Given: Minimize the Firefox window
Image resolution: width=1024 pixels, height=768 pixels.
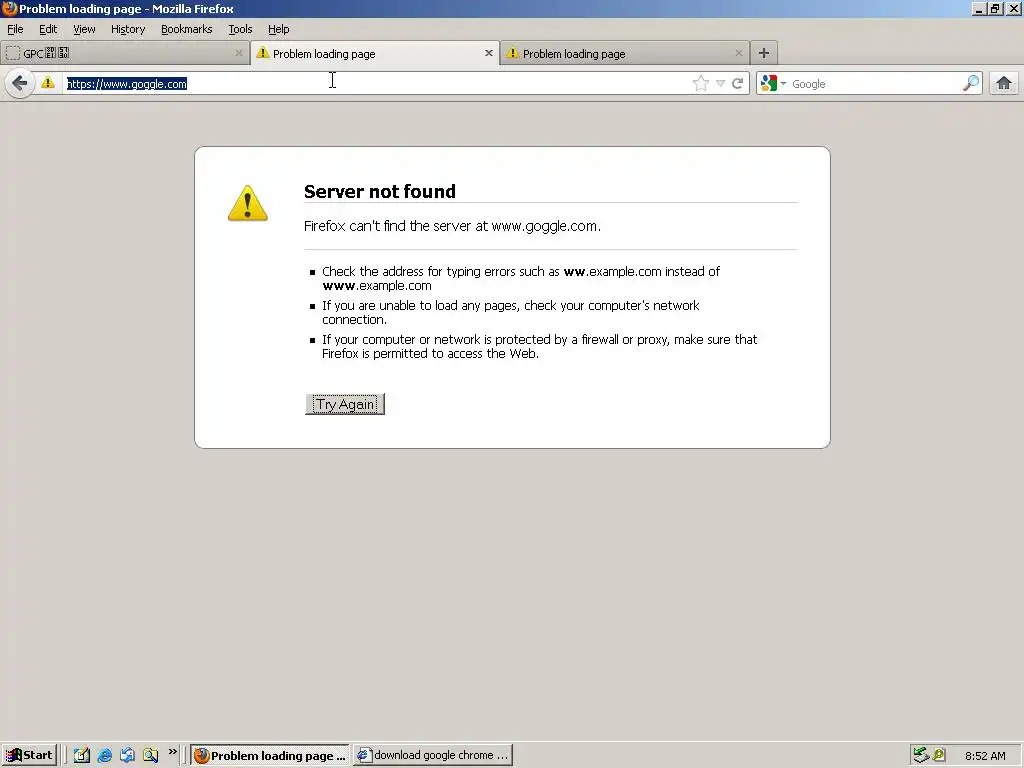Looking at the screenshot, I should click(979, 8).
